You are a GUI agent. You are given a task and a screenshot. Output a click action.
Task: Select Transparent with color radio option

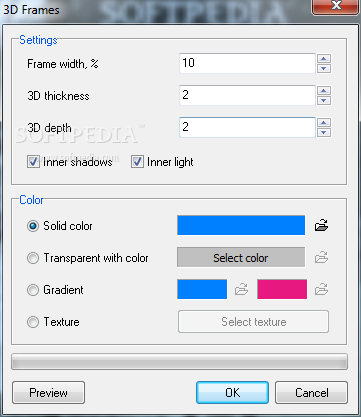coord(33,258)
